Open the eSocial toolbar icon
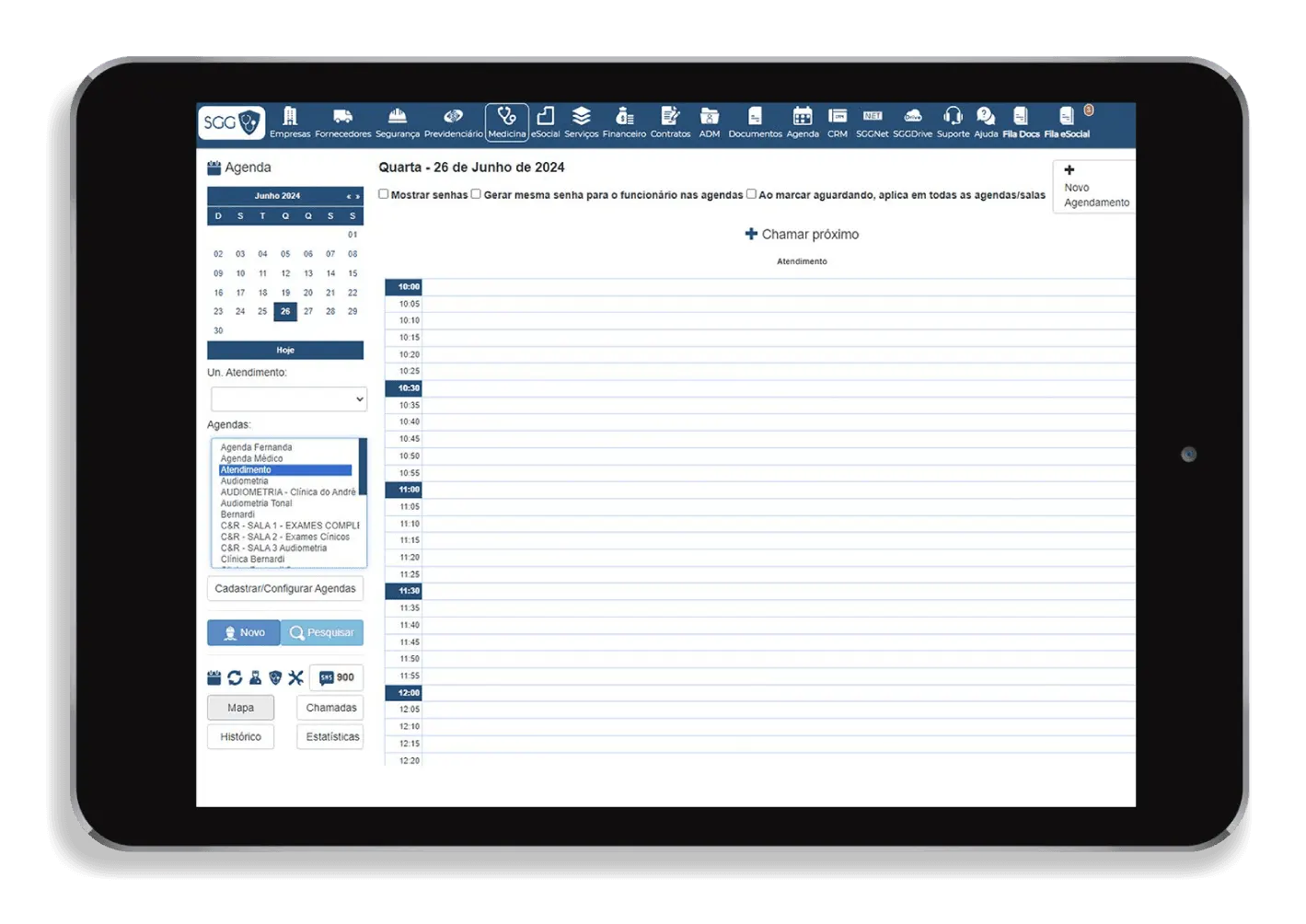The width and height of the screenshot is (1306, 924). (545, 122)
